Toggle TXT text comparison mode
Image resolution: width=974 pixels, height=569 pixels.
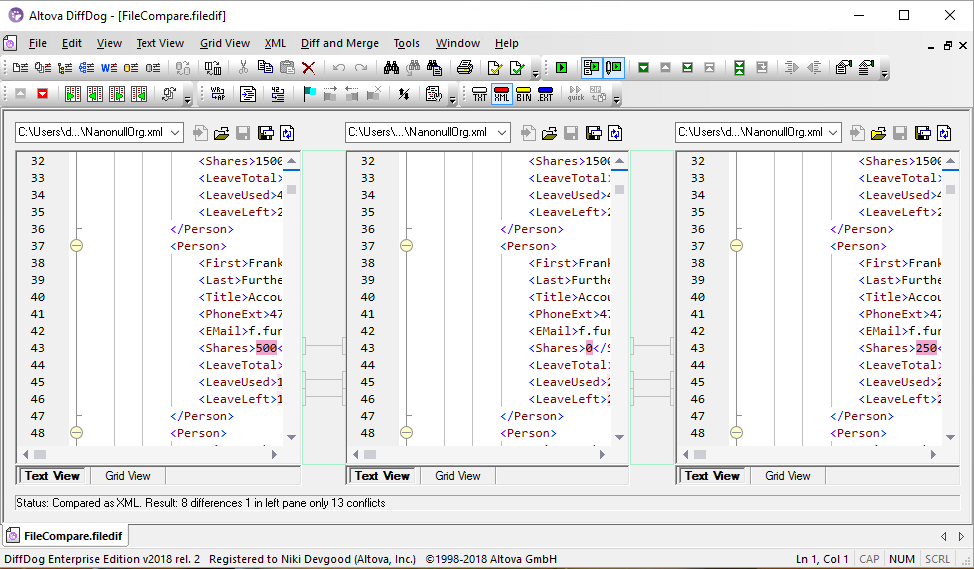pyautogui.click(x=480, y=94)
